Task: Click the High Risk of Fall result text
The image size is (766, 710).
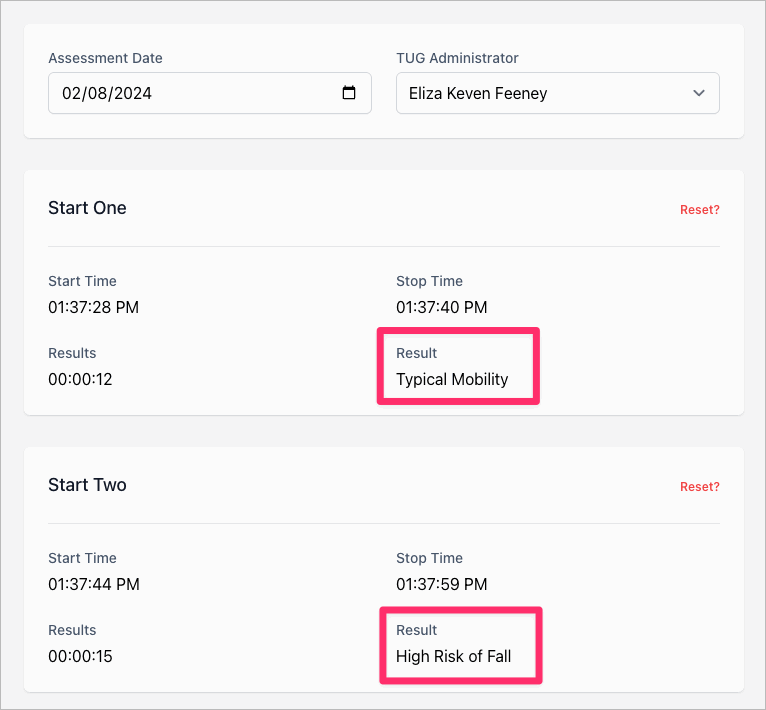Action: click(453, 656)
